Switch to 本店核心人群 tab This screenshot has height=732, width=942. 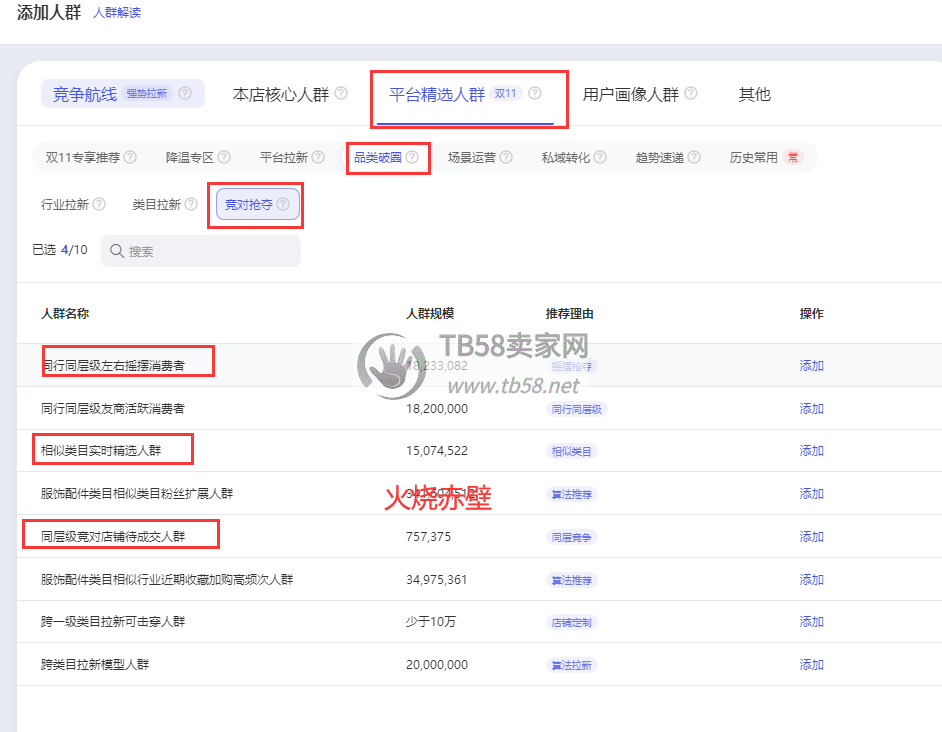click(x=280, y=95)
